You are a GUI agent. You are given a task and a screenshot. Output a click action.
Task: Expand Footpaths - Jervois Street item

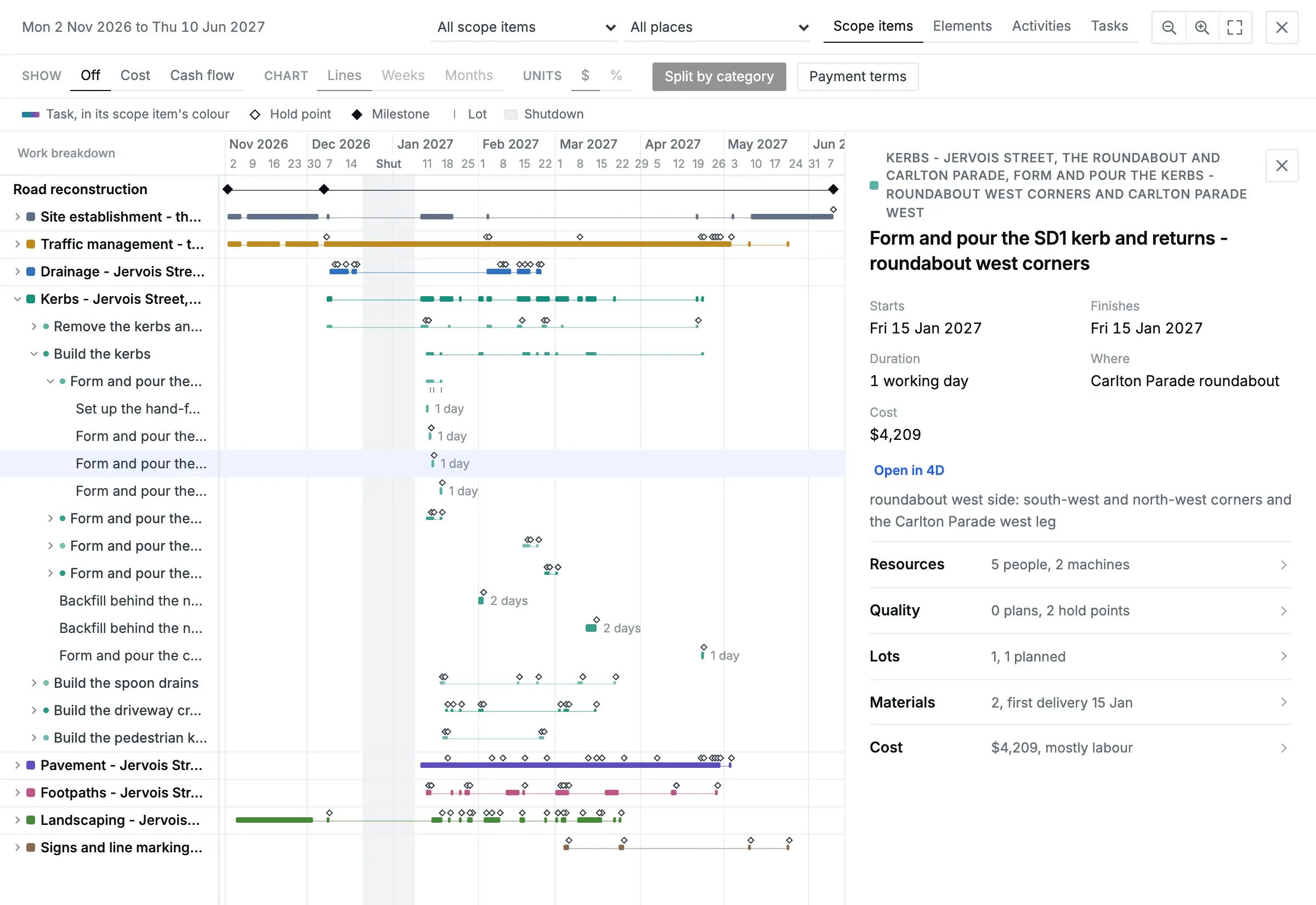[17, 793]
